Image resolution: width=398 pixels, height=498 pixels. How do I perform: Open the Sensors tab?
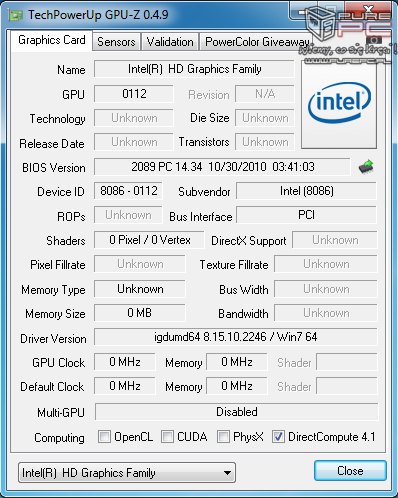pyautogui.click(x=116, y=42)
